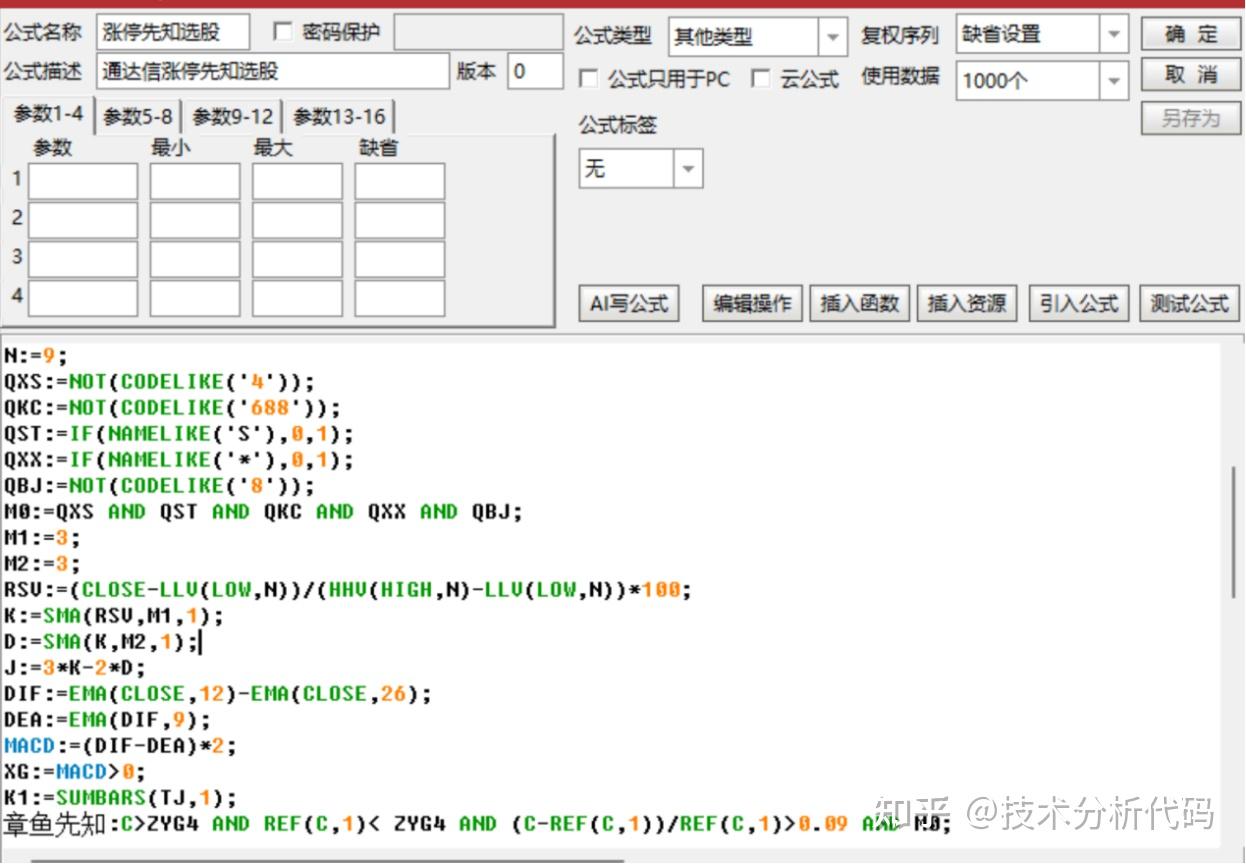Click the 取消 button
Screen dimensions: 1246x864
click(1190, 75)
